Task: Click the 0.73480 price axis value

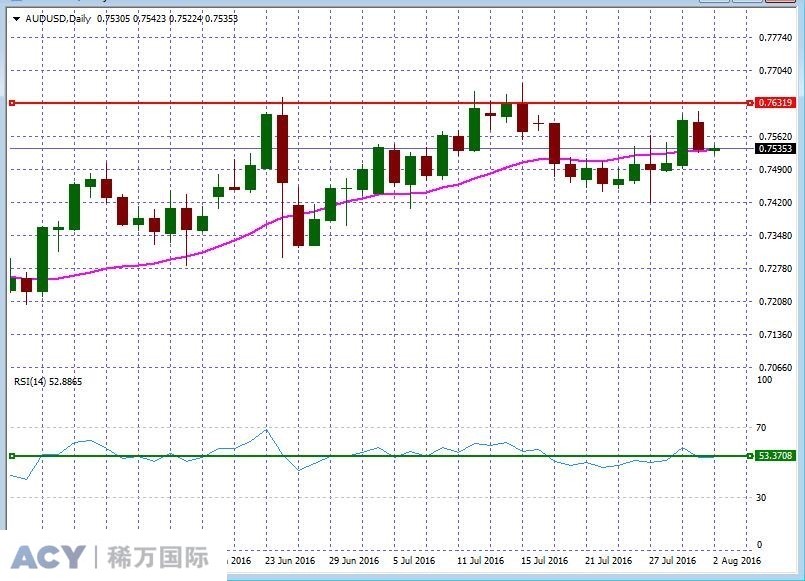Action: click(x=775, y=236)
